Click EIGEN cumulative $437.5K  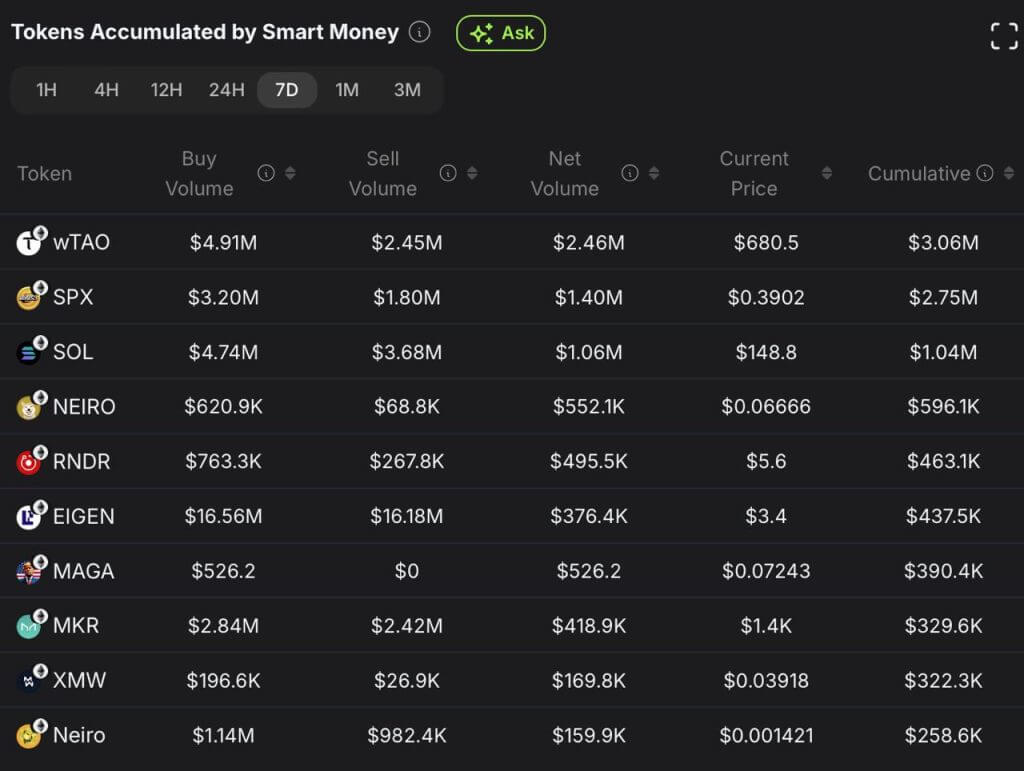(x=943, y=516)
